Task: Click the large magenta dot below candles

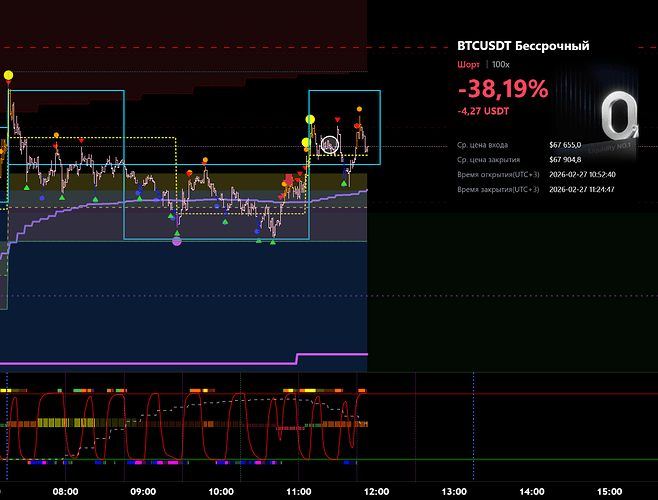Action: coord(177,241)
